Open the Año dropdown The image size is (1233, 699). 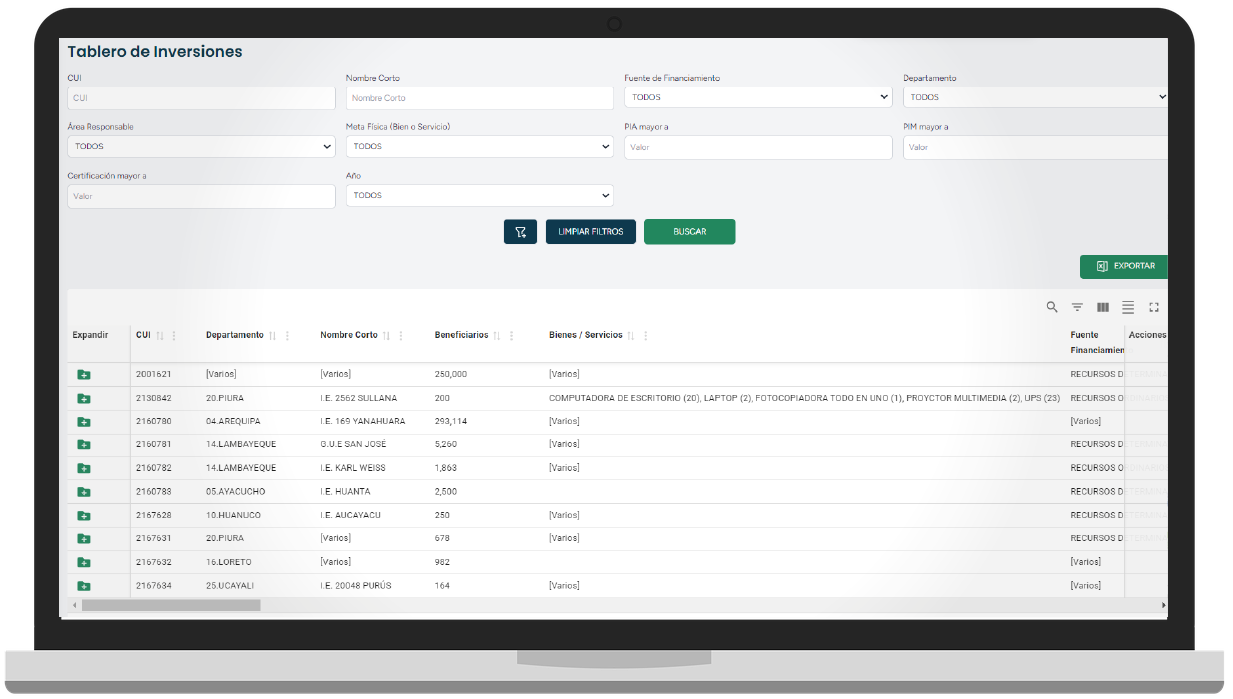tap(479, 195)
